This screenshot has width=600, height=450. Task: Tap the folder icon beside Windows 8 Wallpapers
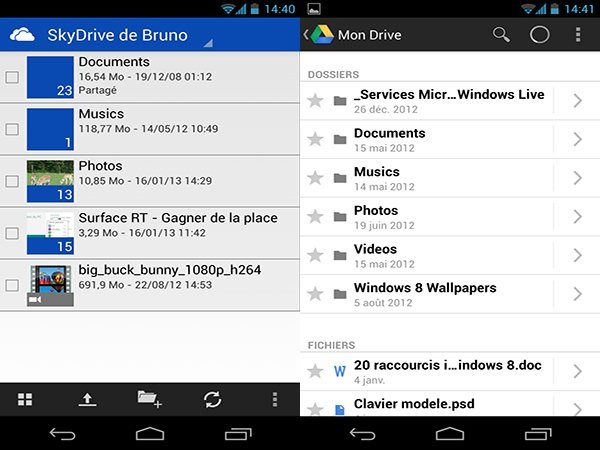(x=340, y=294)
